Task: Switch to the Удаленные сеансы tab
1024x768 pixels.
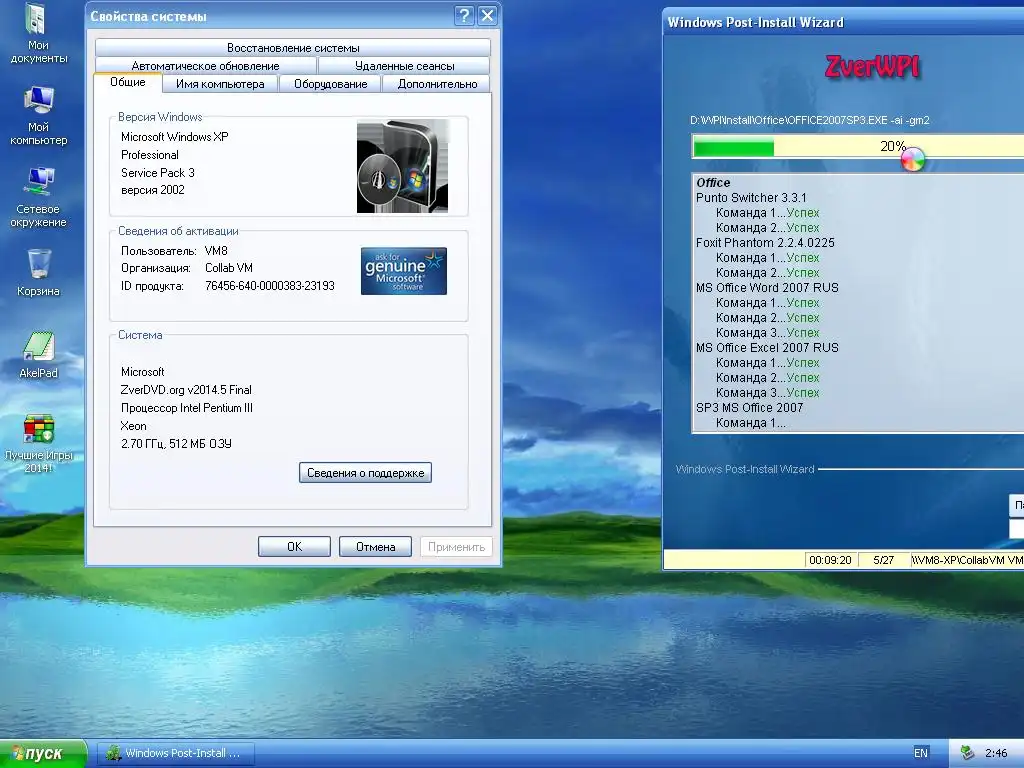Action: [404, 66]
